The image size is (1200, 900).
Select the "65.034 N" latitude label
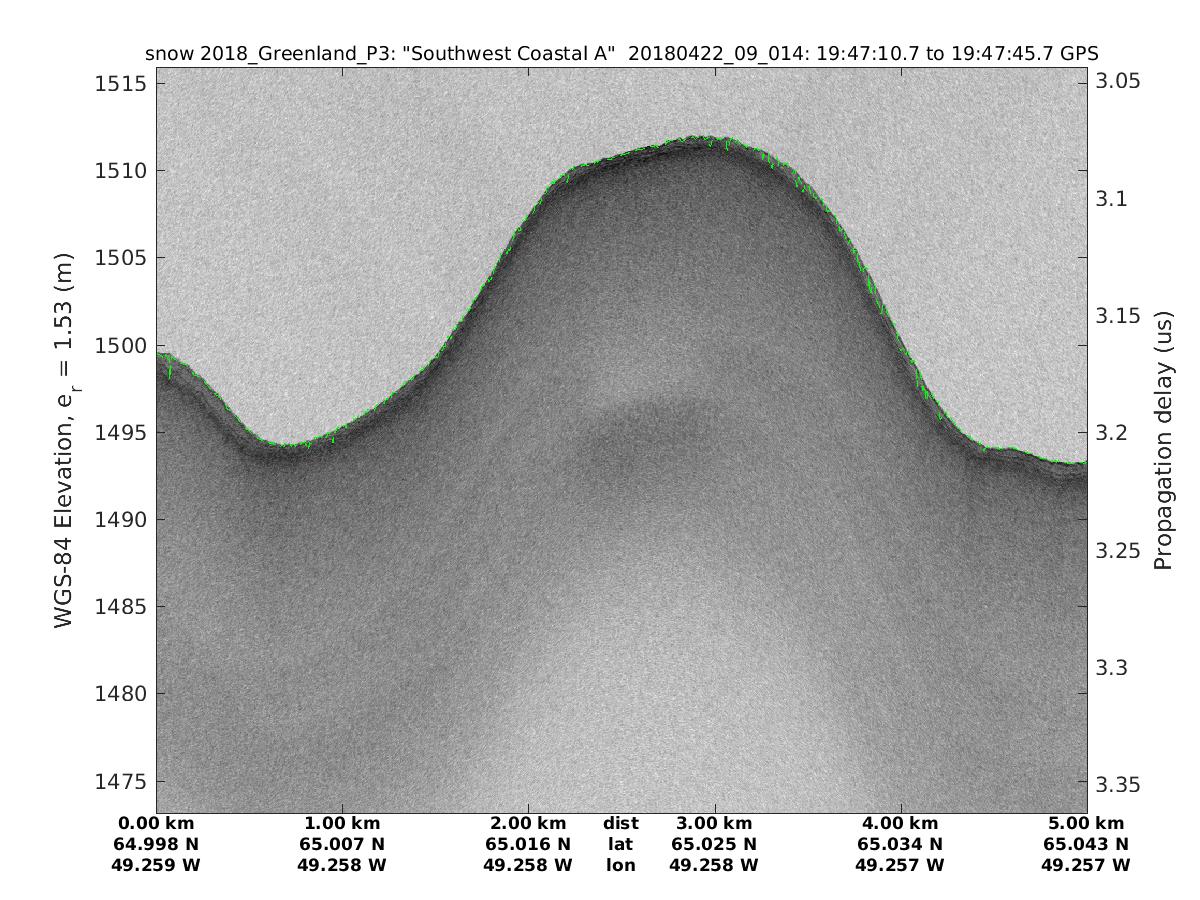pos(900,844)
